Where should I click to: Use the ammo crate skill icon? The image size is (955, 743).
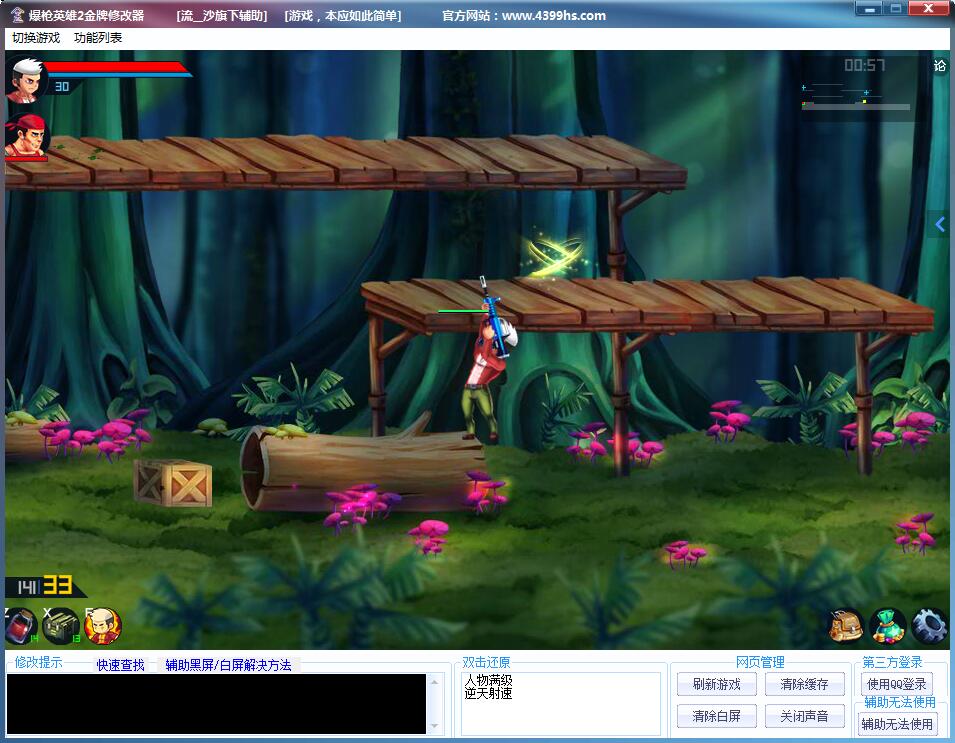coord(61,625)
